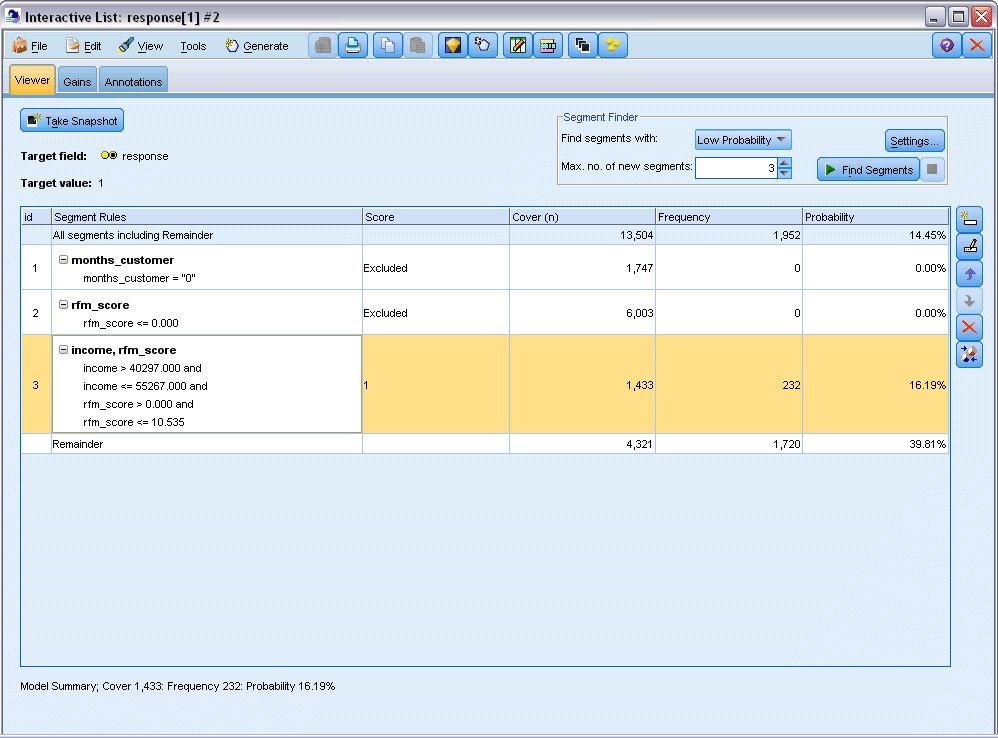The image size is (998, 738).
Task: Click the stop square next to Find Segments
Action: [932, 169]
